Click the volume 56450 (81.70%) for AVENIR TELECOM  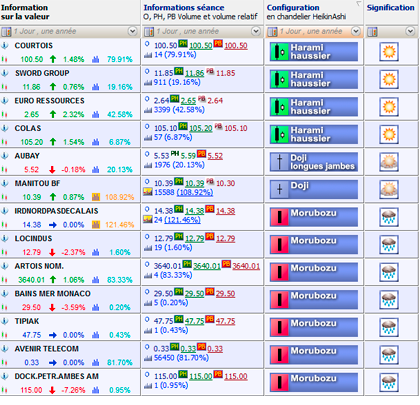click(181, 358)
